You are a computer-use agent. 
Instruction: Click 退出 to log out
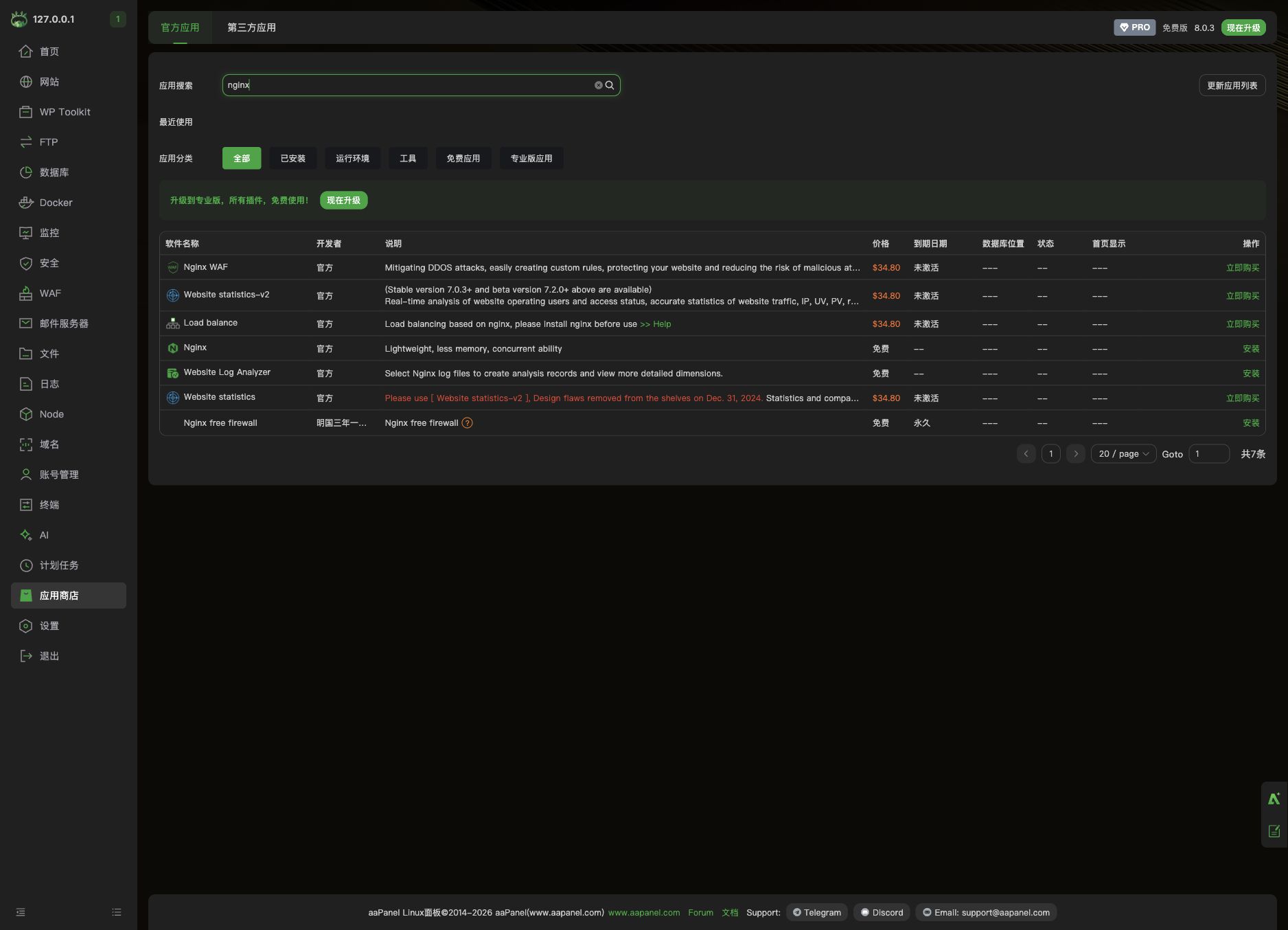pyautogui.click(x=68, y=656)
